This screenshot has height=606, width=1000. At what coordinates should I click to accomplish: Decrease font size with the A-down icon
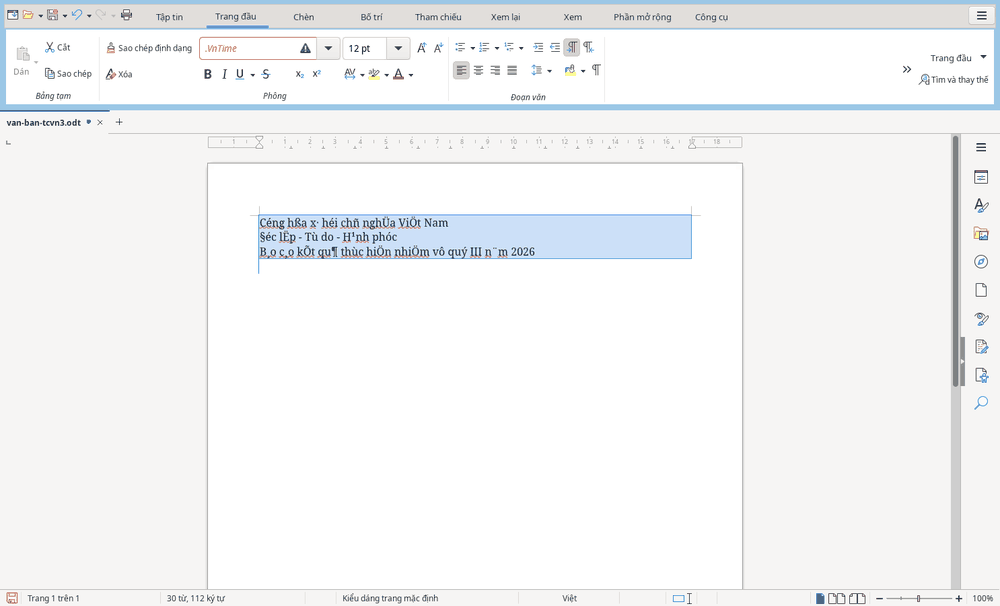coord(438,48)
